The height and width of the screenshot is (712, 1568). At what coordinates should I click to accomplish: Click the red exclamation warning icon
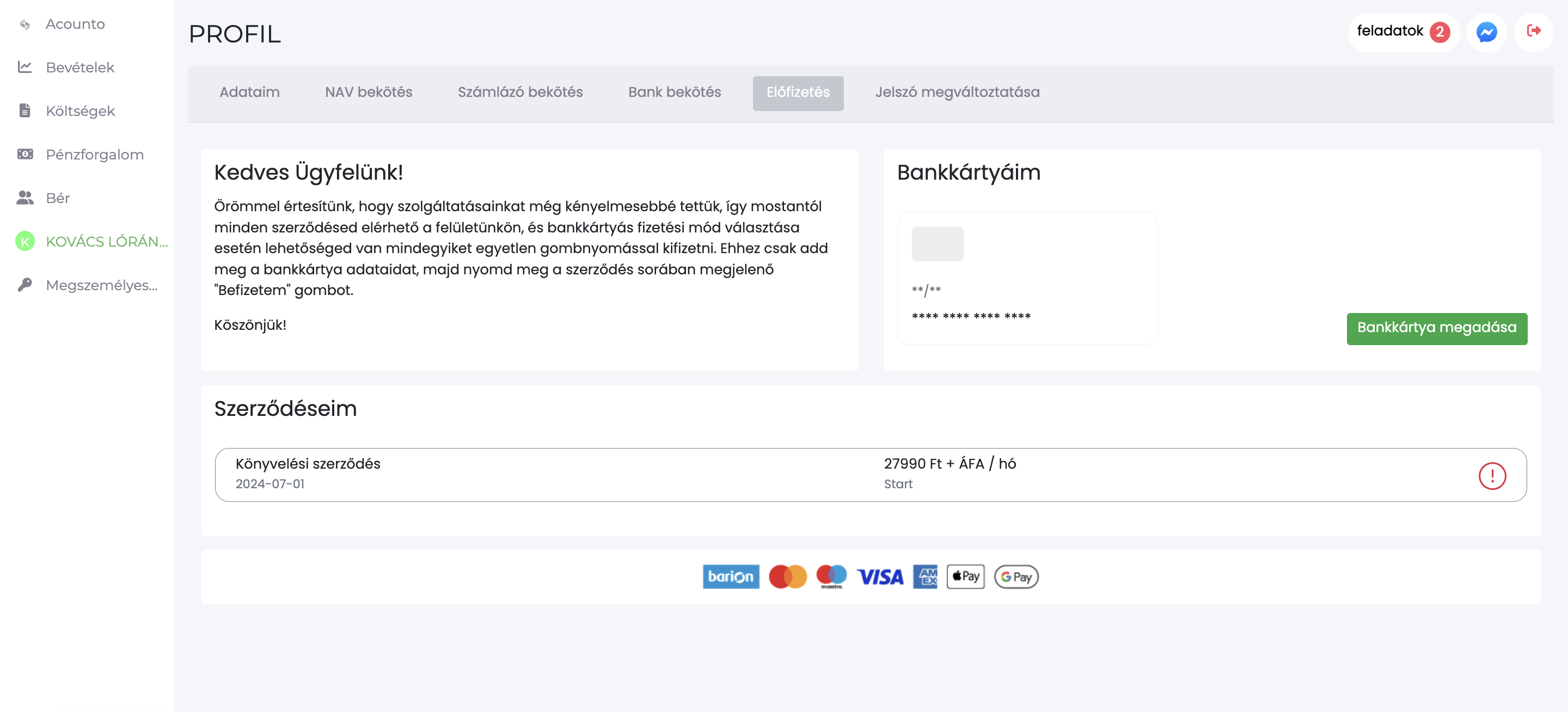coord(1491,476)
